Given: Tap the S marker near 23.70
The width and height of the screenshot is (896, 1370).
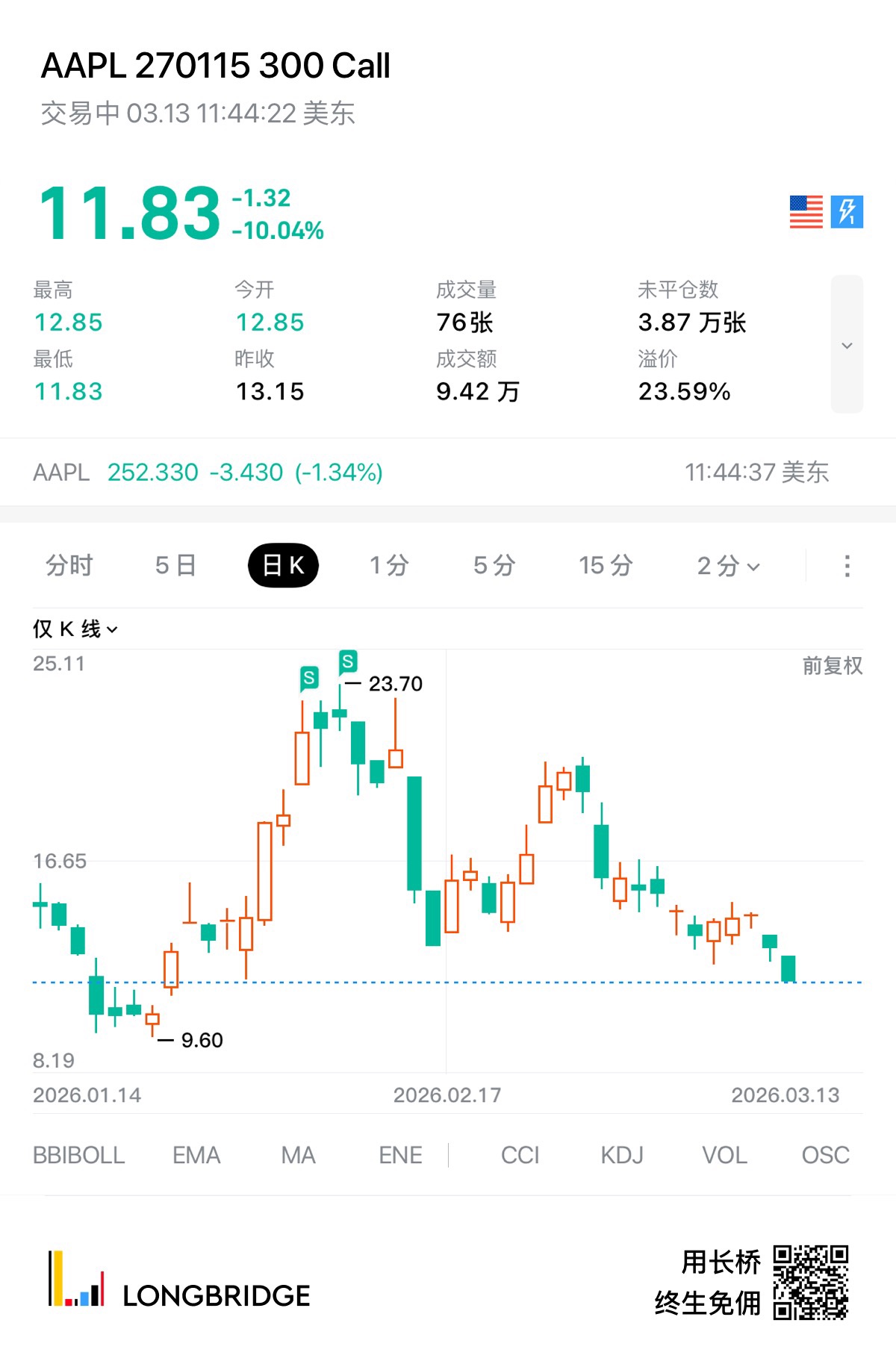Looking at the screenshot, I should pos(348,661).
